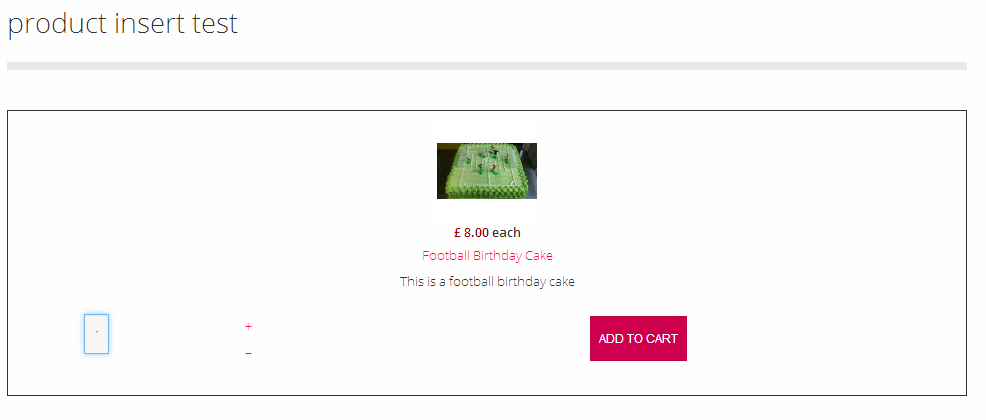
Task: Click the plus icon to increase quantity
Action: 248,327
